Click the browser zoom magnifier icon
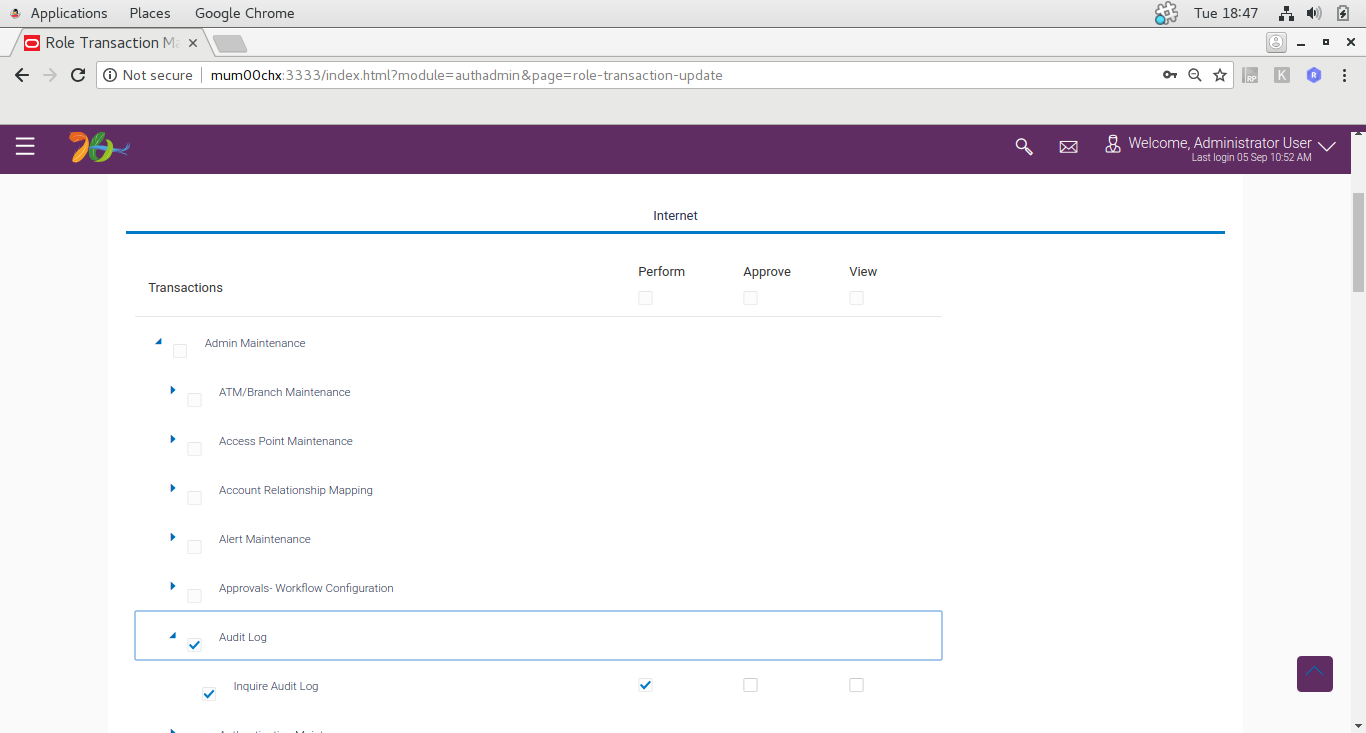The width and height of the screenshot is (1366, 733). click(x=1194, y=75)
